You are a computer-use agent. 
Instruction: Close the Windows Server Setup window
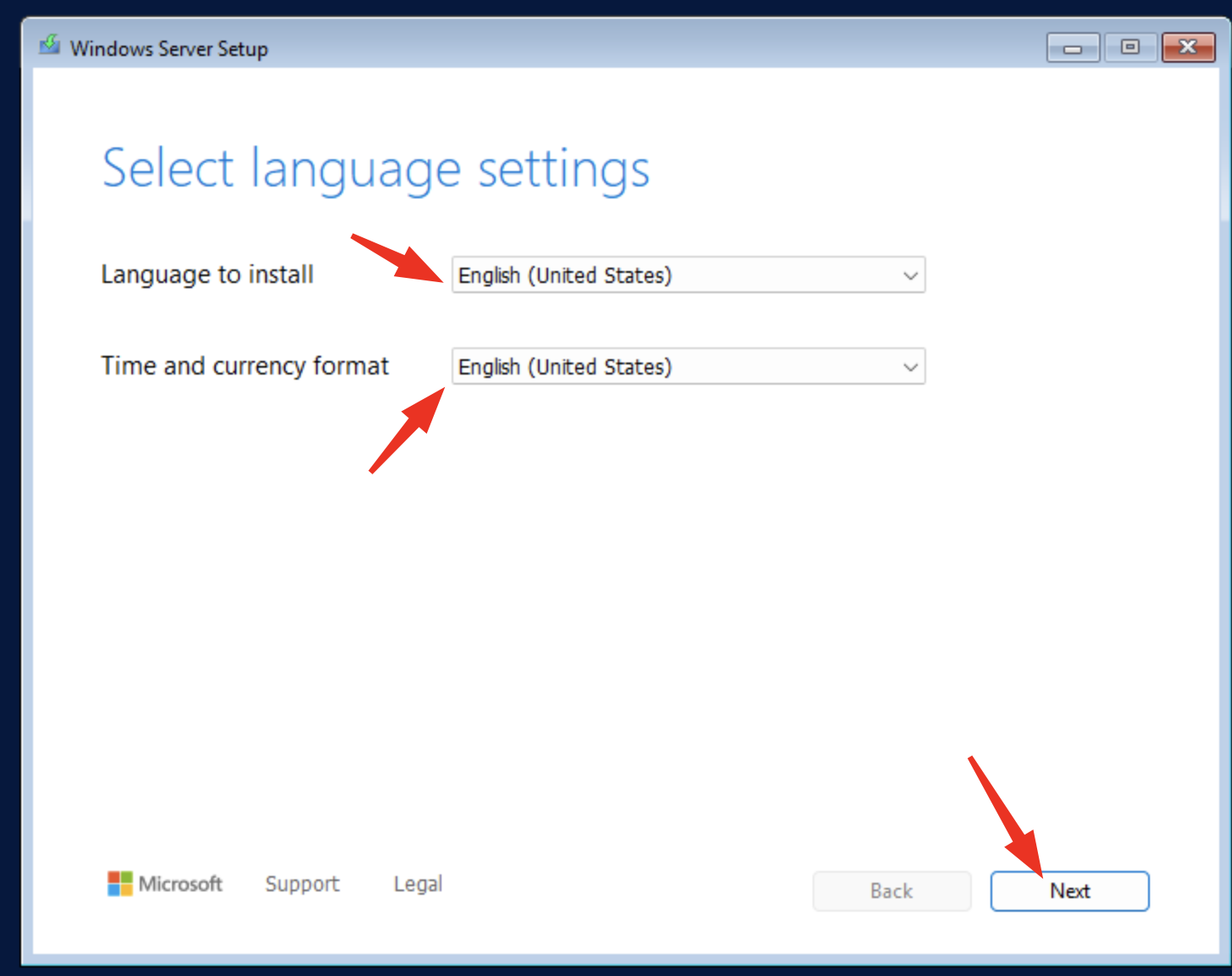[1188, 48]
